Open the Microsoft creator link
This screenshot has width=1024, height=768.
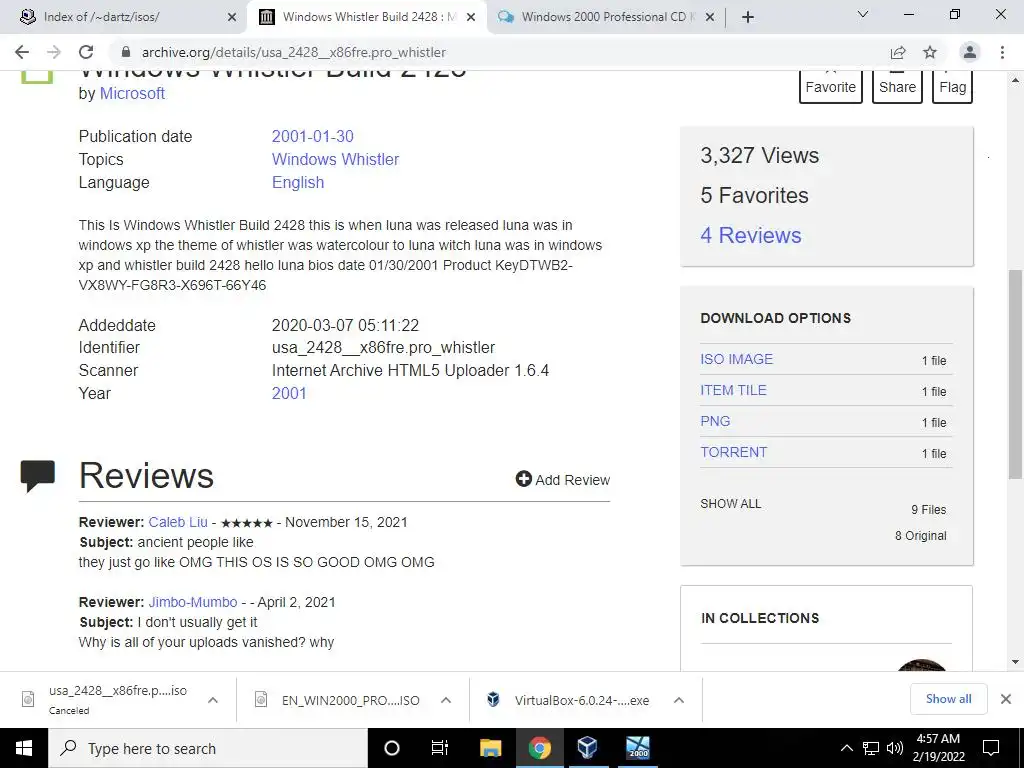(132, 93)
